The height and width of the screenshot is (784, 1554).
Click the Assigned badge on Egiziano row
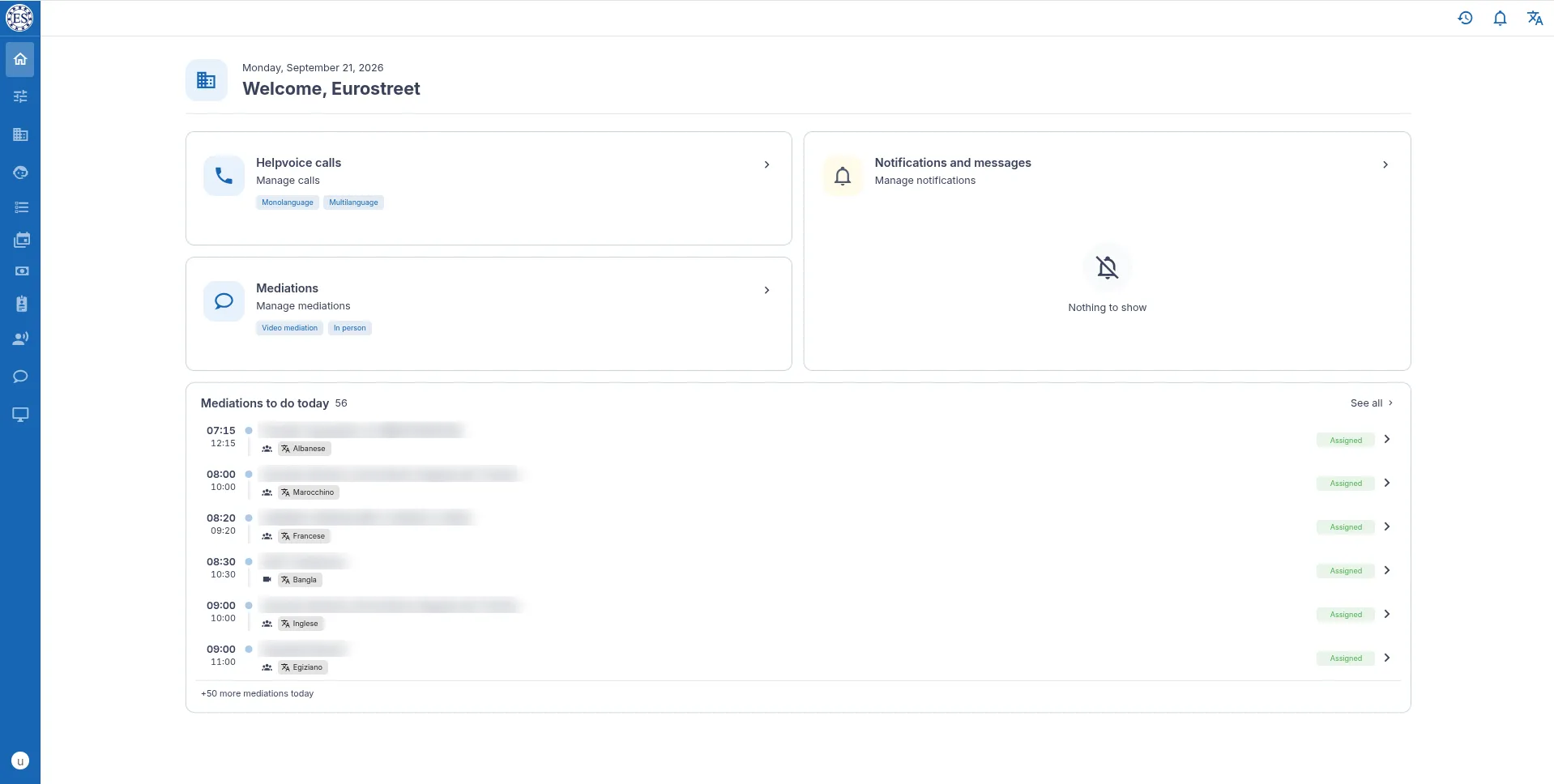[x=1346, y=658]
